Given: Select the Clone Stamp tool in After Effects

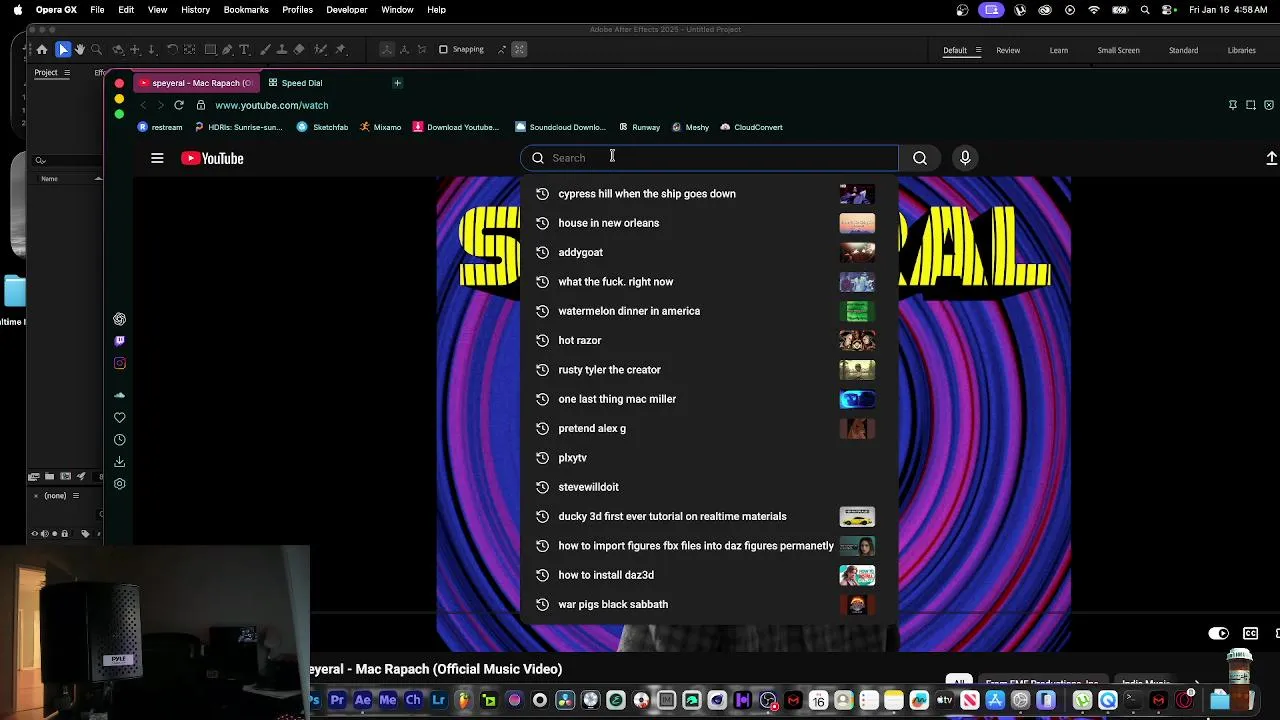Looking at the screenshot, I should [x=281, y=49].
